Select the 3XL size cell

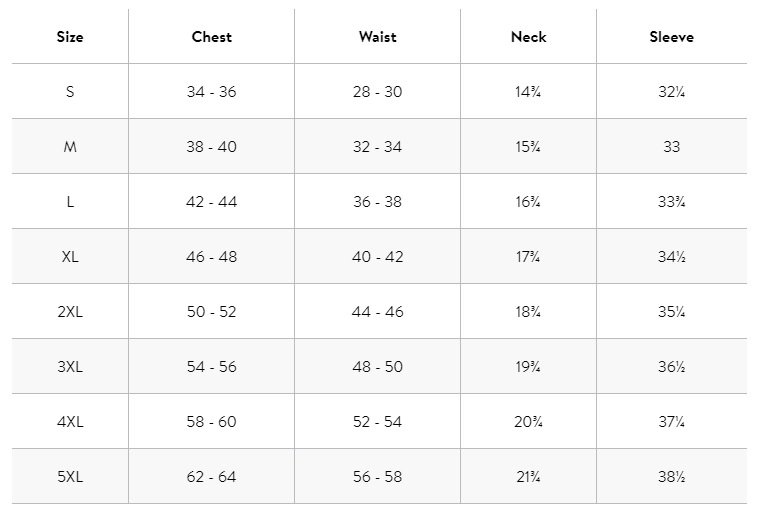(70, 367)
